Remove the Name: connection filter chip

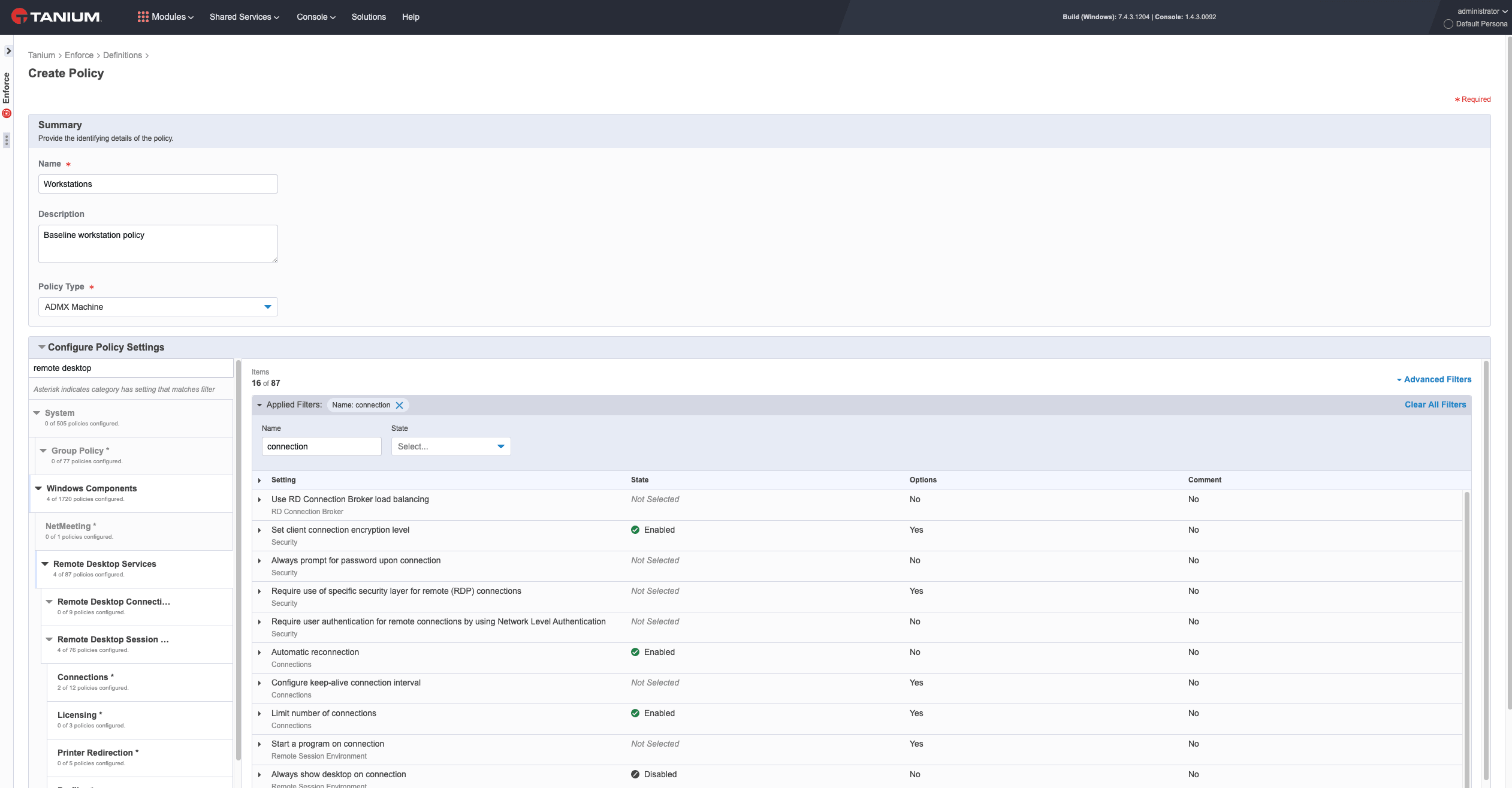pyautogui.click(x=399, y=405)
